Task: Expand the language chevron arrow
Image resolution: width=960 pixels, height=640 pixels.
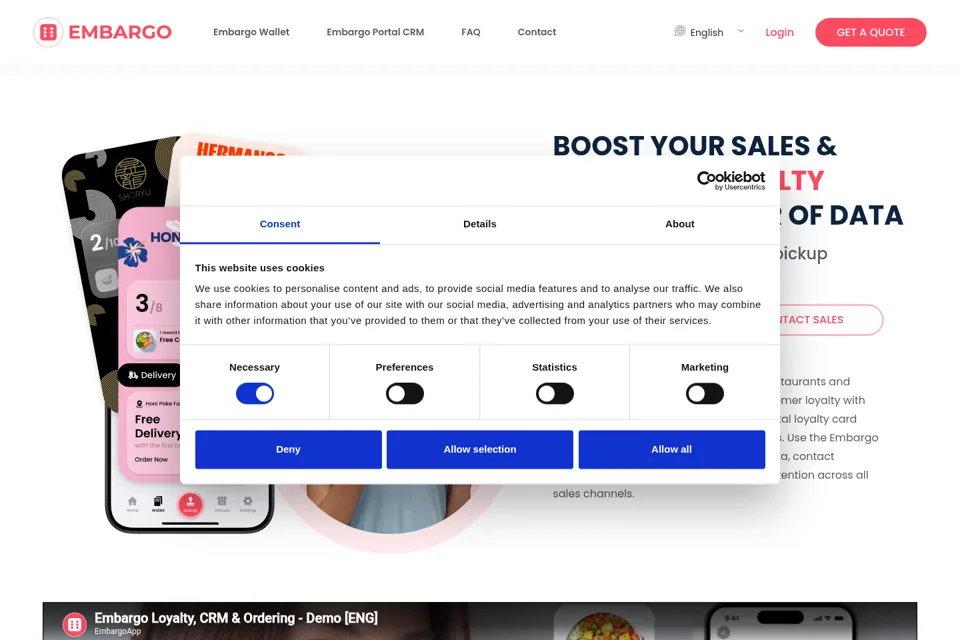Action: [741, 31]
